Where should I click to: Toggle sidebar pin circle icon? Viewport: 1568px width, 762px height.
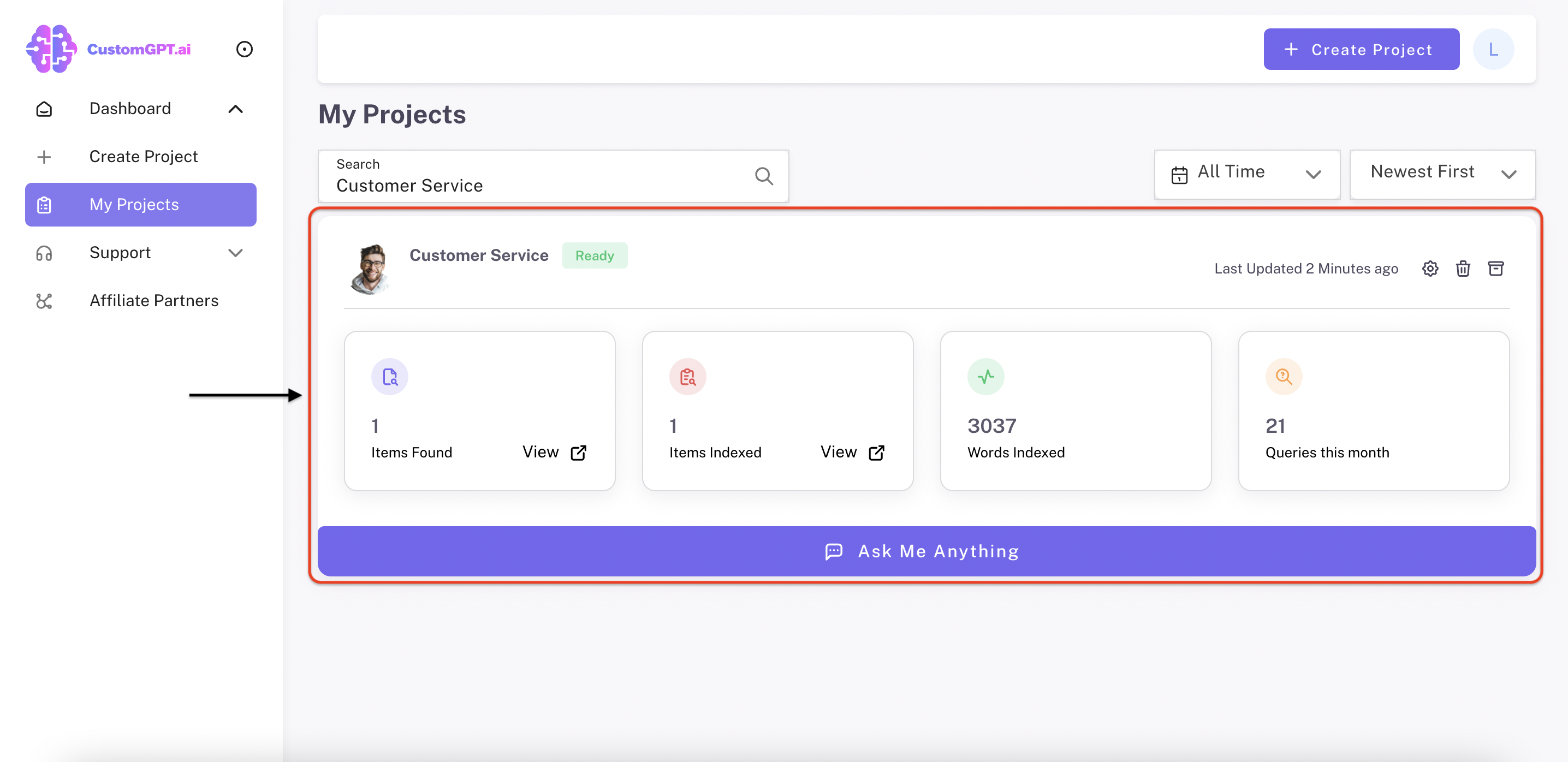(244, 49)
